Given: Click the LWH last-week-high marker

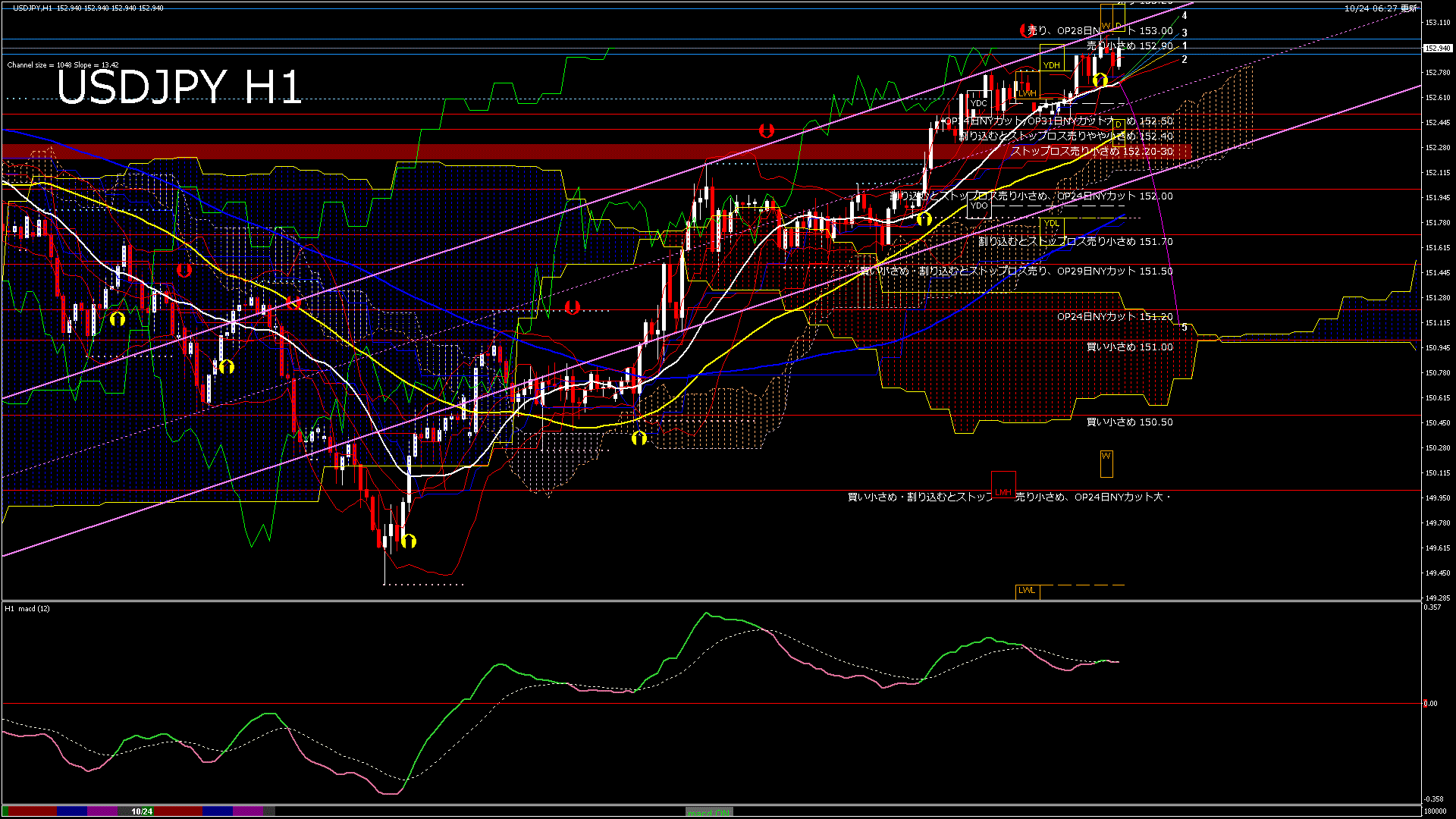Looking at the screenshot, I should click(1028, 93).
